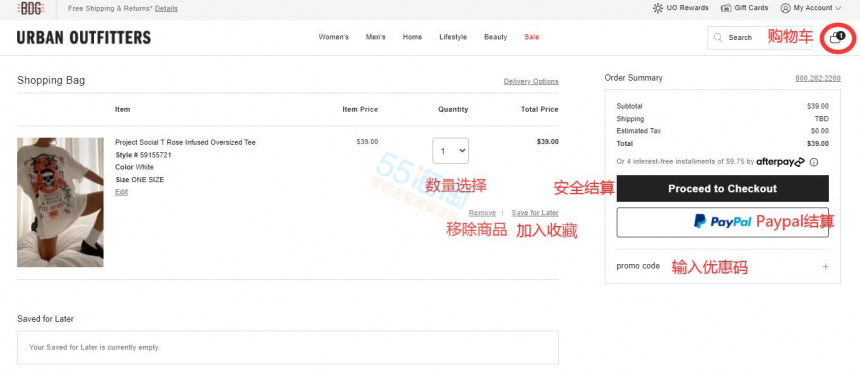Open Gift Cards icon link

726,8
